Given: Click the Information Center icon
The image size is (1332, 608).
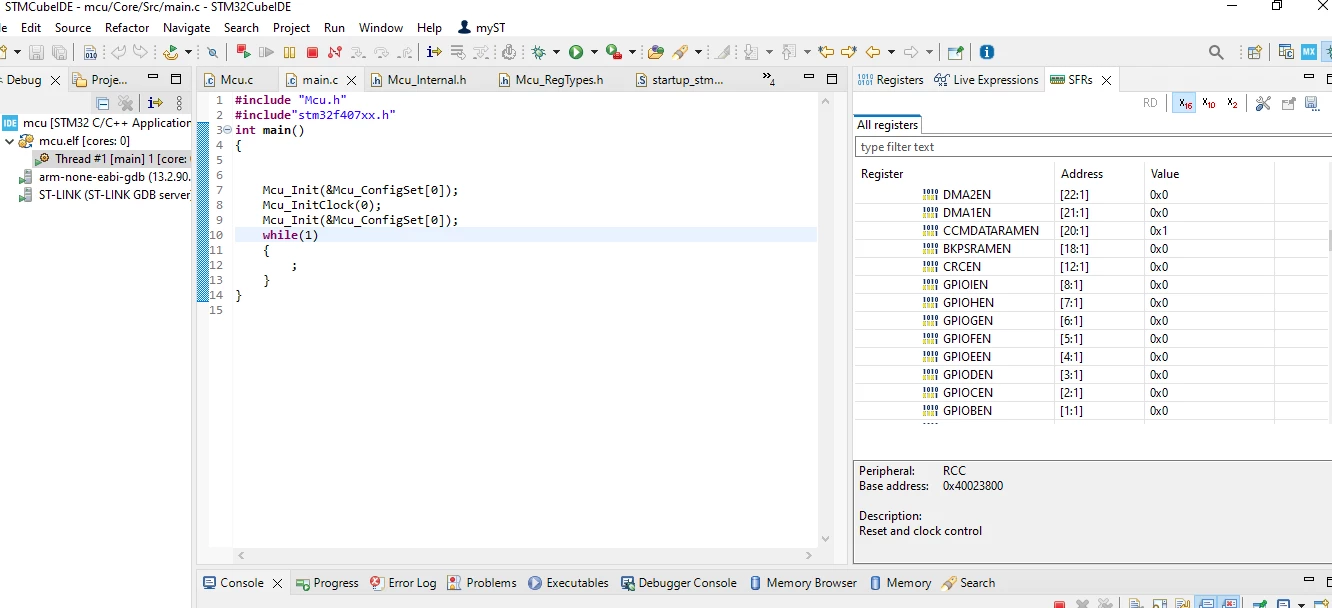Looking at the screenshot, I should click(987, 52).
